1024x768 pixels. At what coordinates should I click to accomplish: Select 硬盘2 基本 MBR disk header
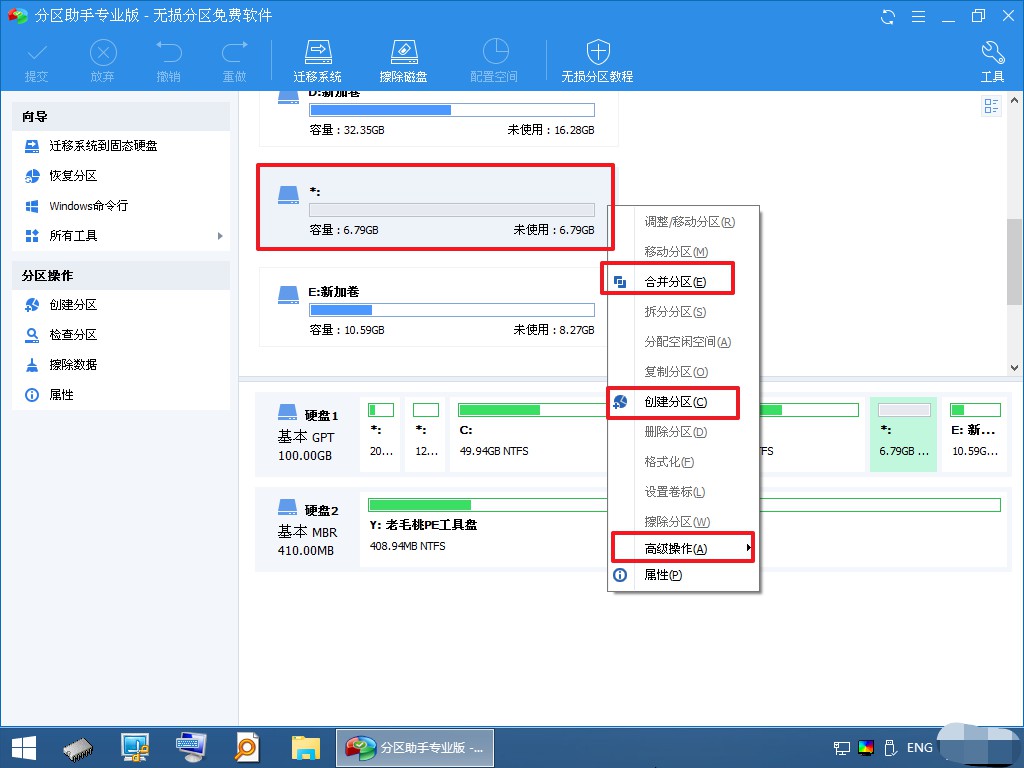coord(308,529)
